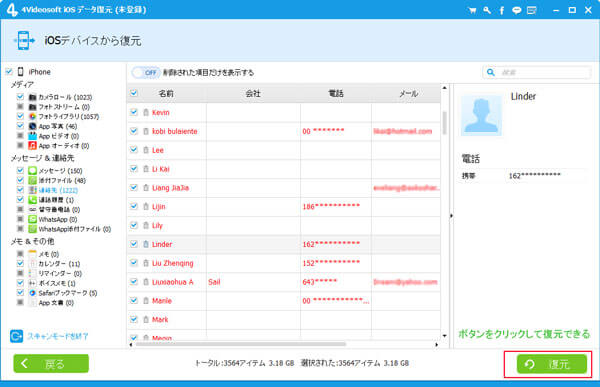
Task: Click the exit scan mode icon
Action: (16, 336)
